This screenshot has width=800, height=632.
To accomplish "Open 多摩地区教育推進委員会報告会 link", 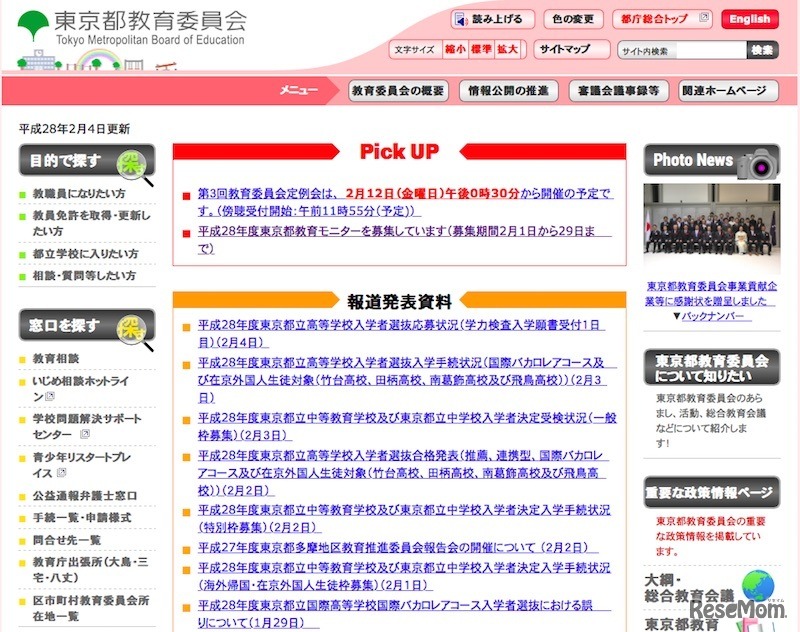I will 398,548.
